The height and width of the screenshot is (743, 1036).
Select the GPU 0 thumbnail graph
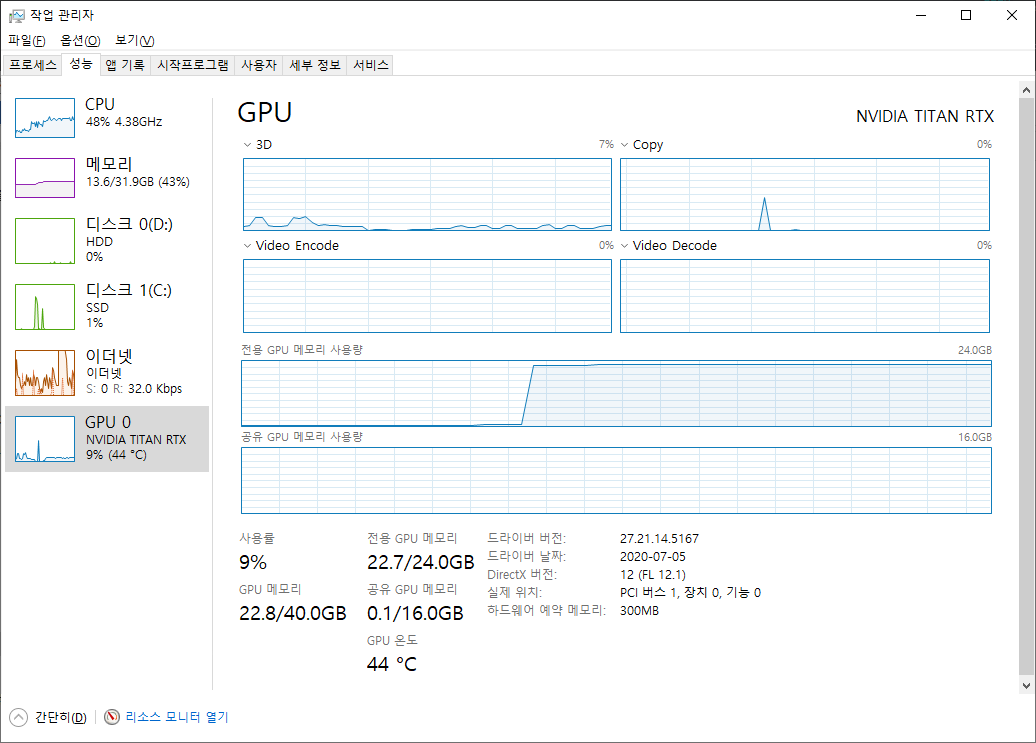pos(45,439)
